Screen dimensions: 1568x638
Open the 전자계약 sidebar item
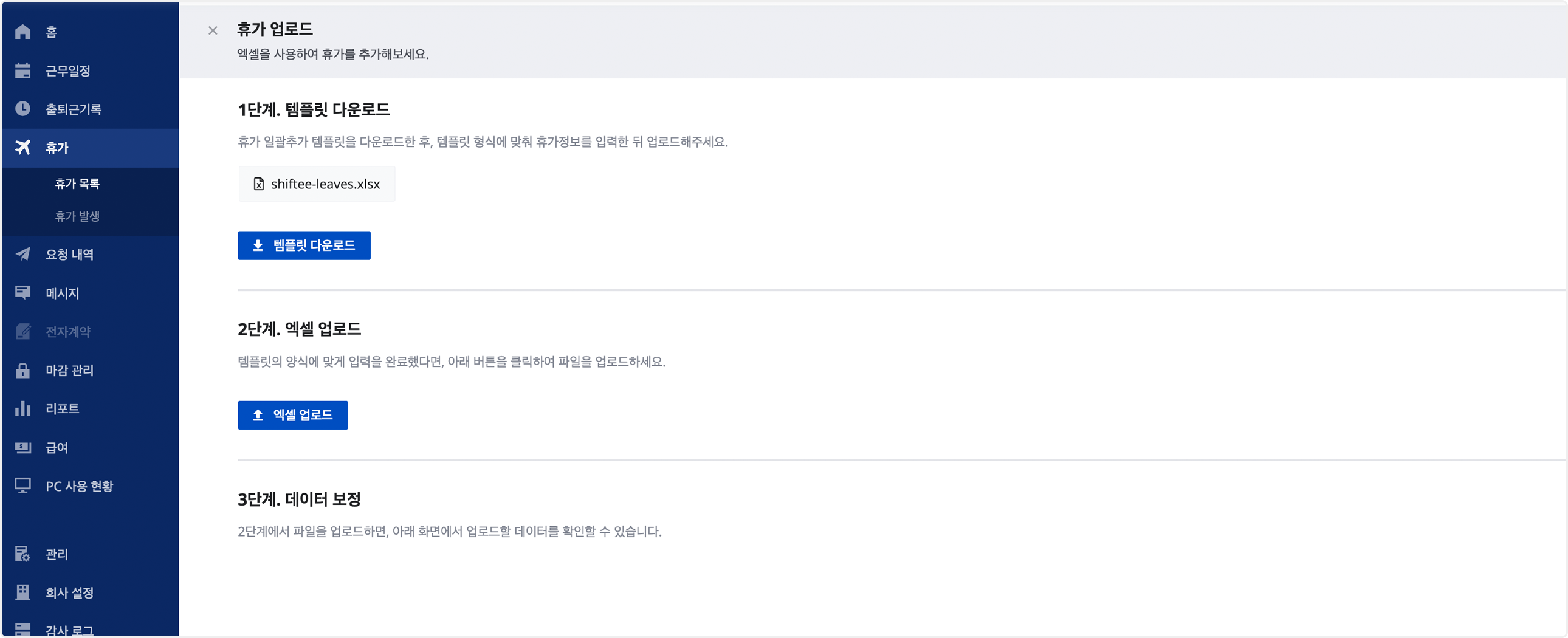click(67, 332)
